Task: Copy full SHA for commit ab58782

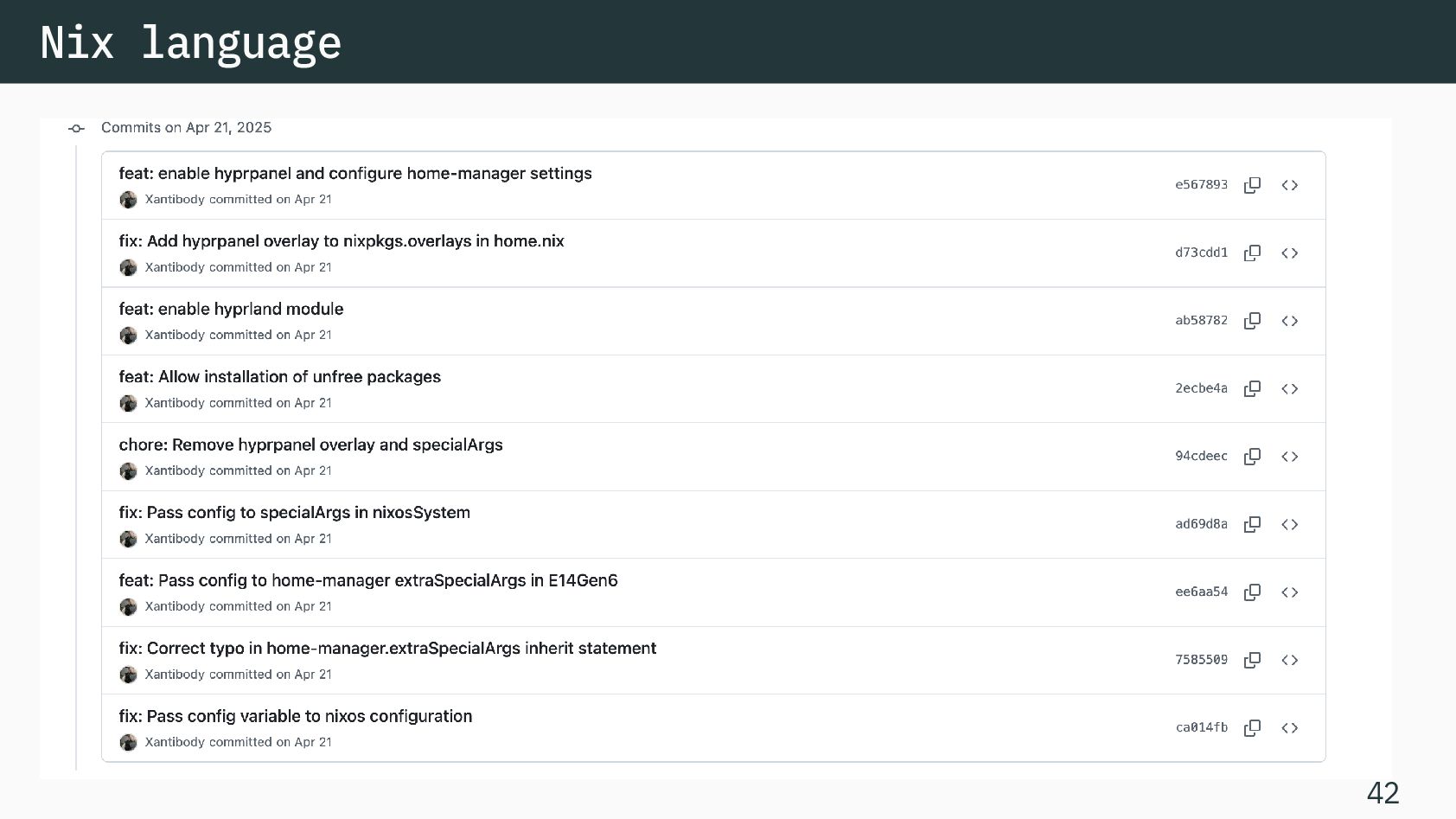Action: tap(1252, 321)
